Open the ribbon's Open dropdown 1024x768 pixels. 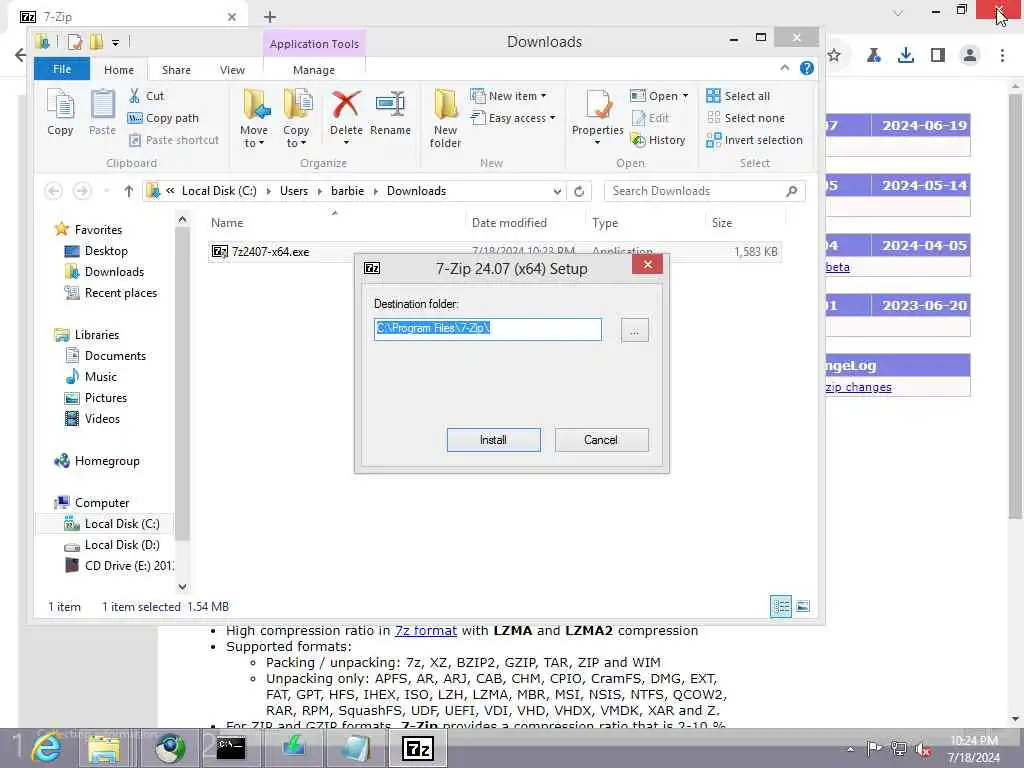[659, 96]
